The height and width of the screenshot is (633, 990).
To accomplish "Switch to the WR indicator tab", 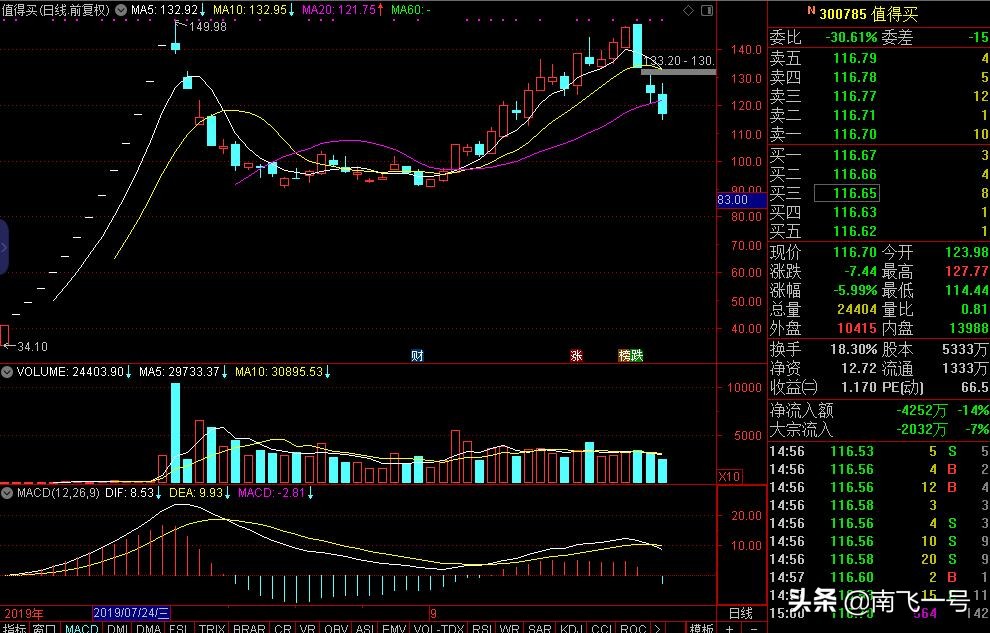I will pos(510,628).
